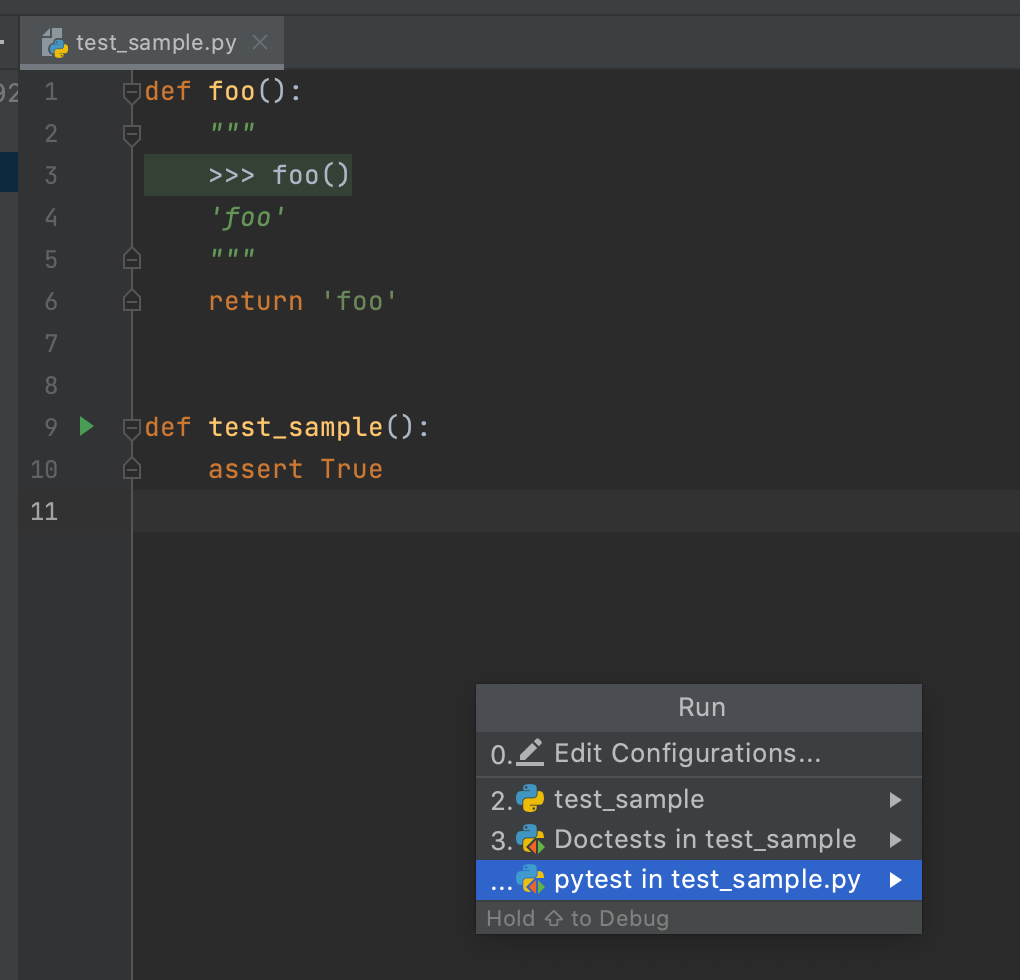Switch to the test_sample.py tab
Viewport: 1020px width, 980px height.
(x=156, y=43)
